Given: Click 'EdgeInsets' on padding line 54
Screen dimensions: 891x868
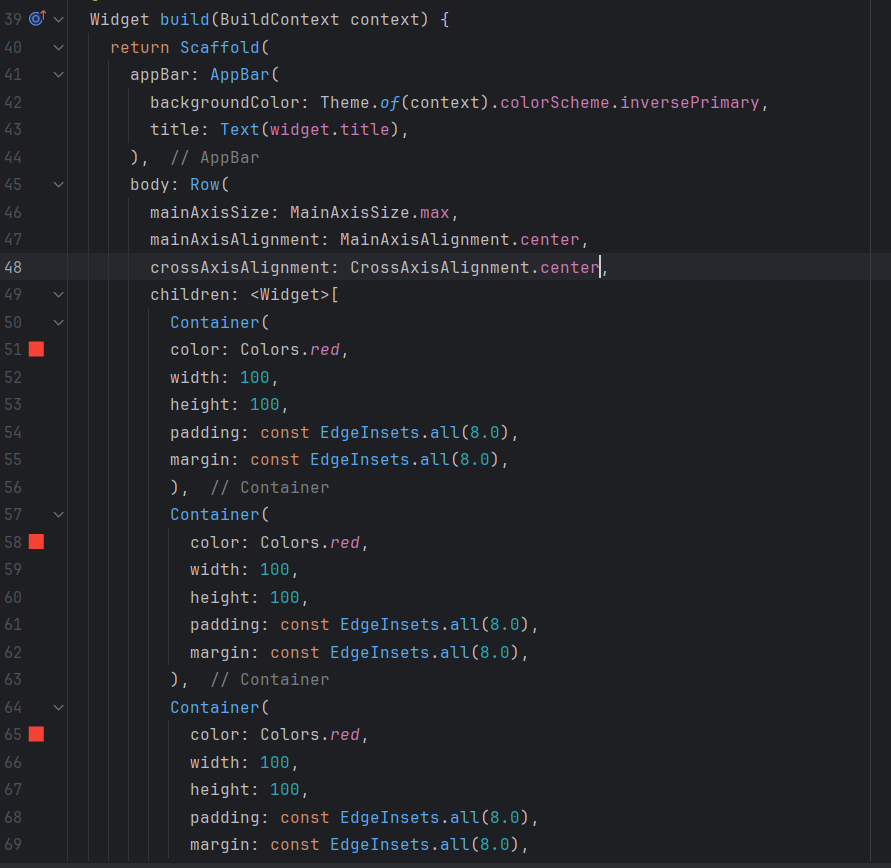Looking at the screenshot, I should 369,432.
